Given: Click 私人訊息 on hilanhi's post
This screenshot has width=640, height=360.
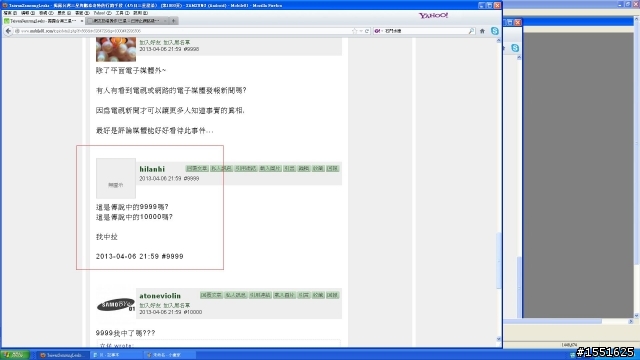Looking at the screenshot, I should pyautogui.click(x=221, y=169).
